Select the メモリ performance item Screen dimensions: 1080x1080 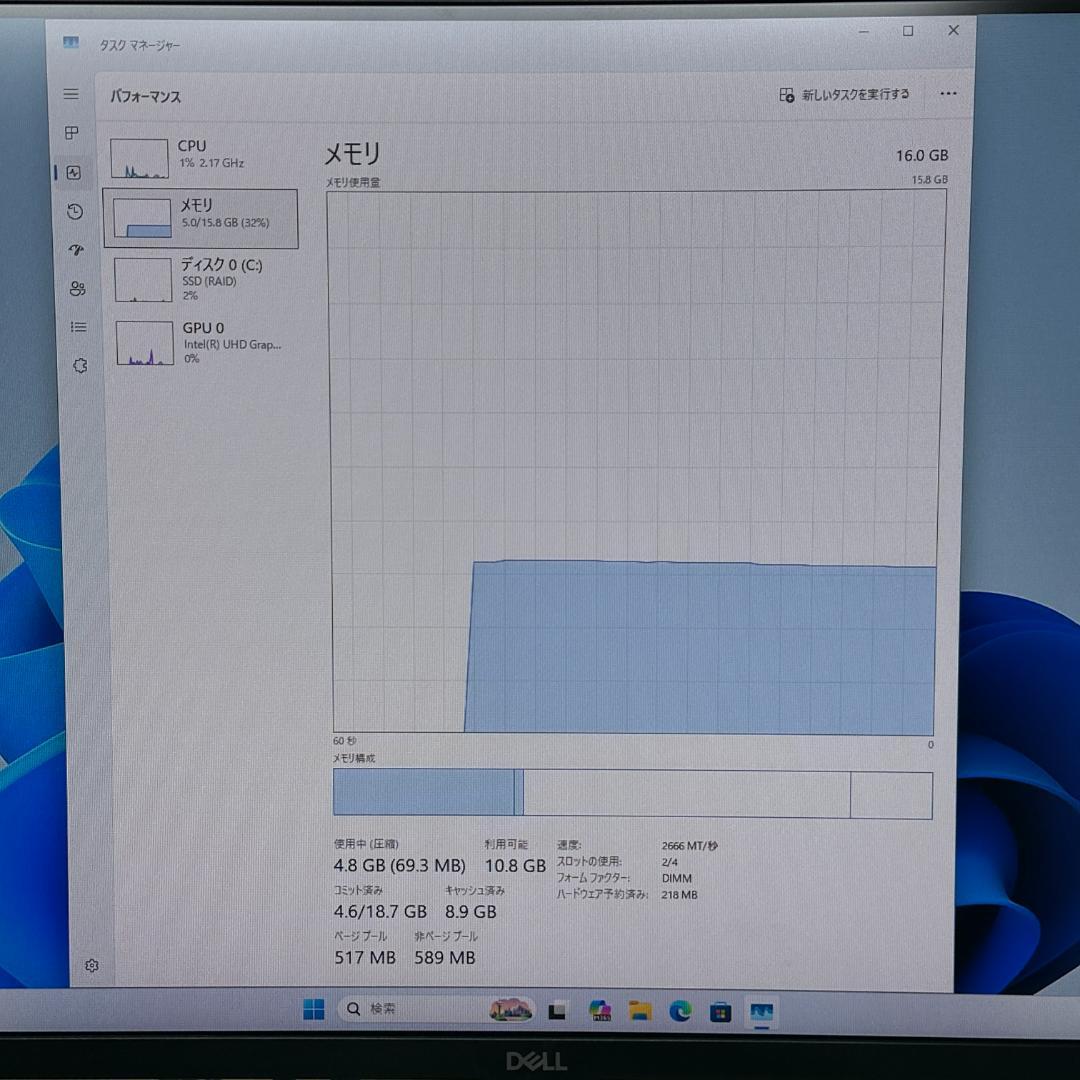[200, 218]
